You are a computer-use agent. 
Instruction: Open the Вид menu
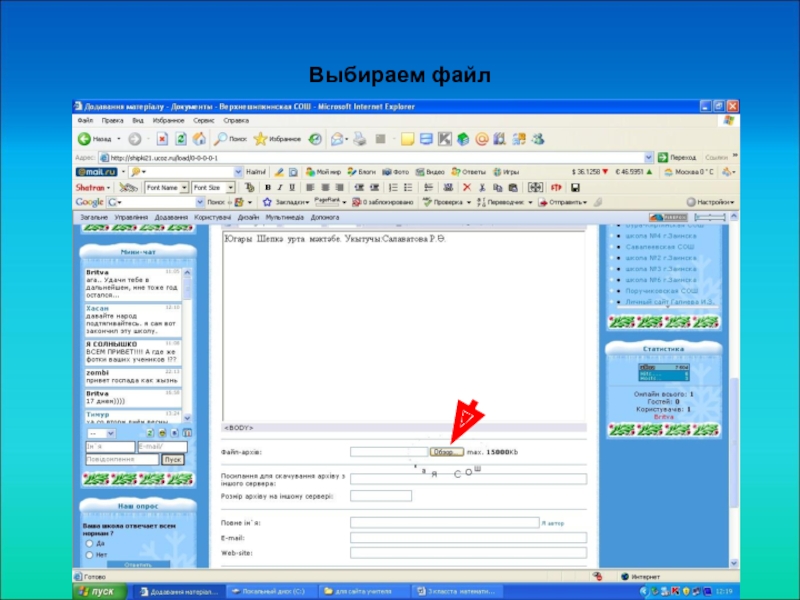pyautogui.click(x=138, y=121)
